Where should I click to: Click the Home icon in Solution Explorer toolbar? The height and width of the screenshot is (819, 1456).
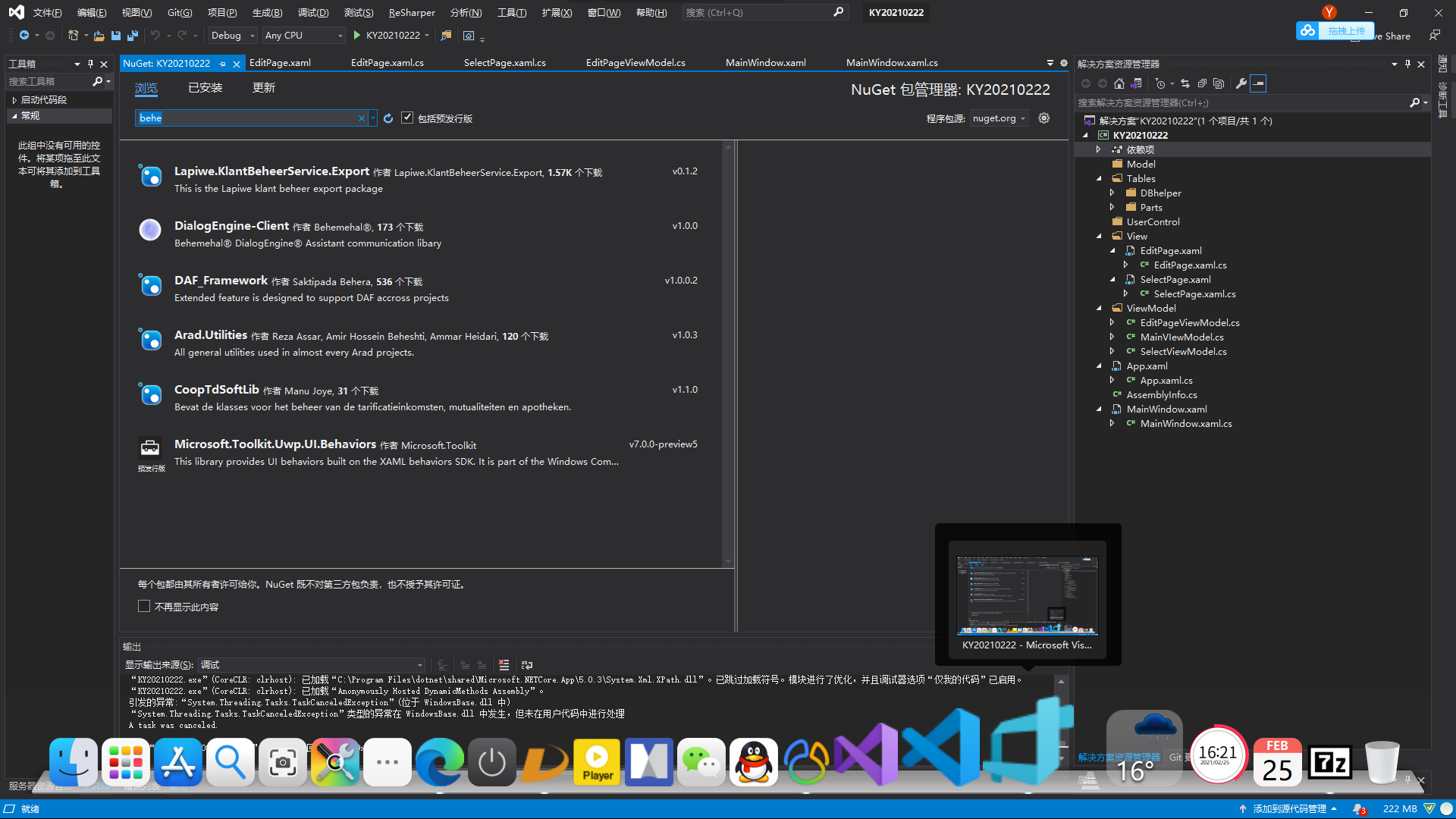1119,83
